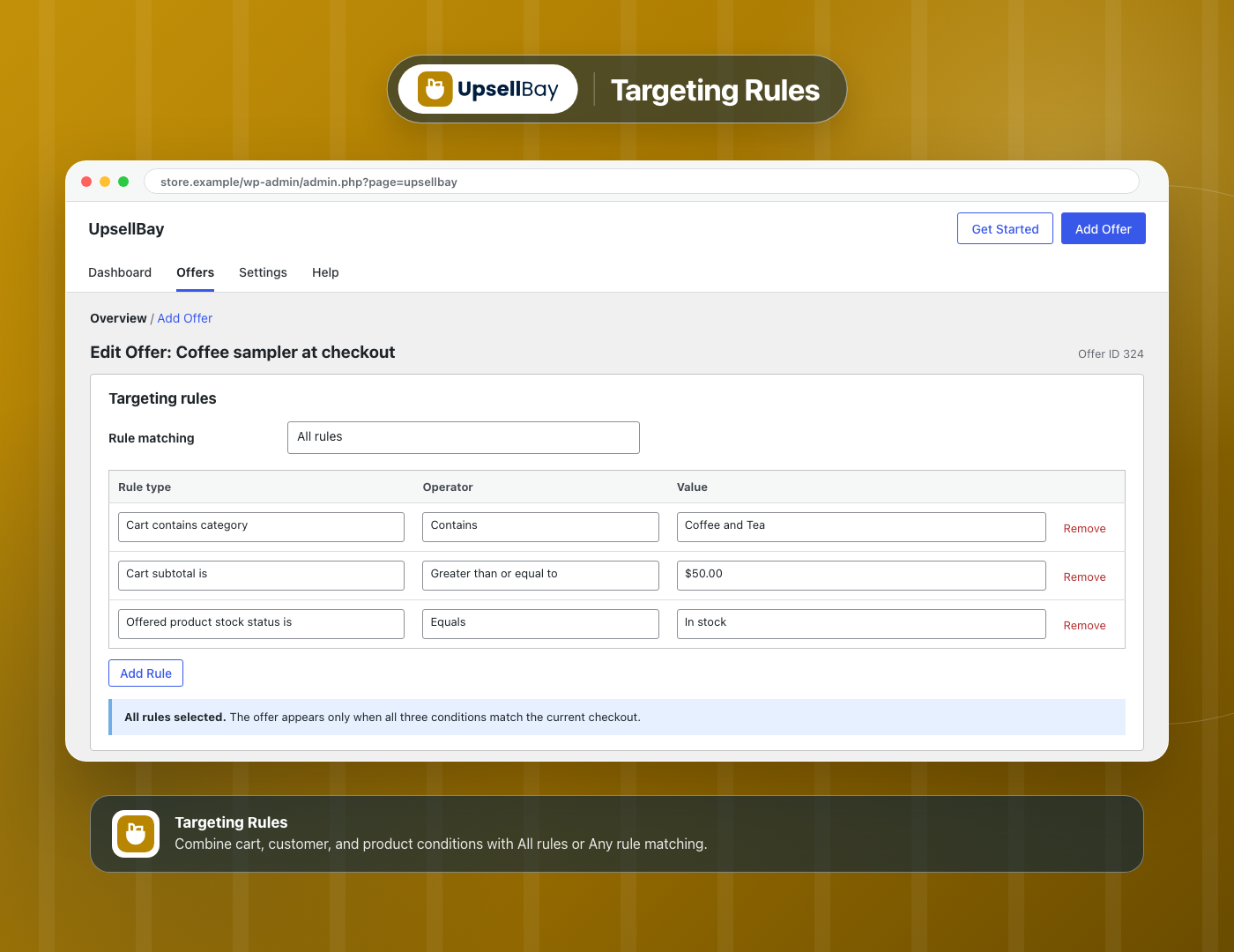The height and width of the screenshot is (952, 1234).
Task: Open the Rule matching All rules dropdown
Action: point(464,437)
